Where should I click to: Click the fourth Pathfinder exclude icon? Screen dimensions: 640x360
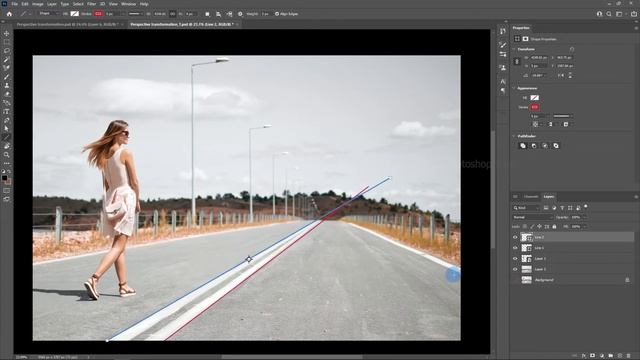[556, 146]
